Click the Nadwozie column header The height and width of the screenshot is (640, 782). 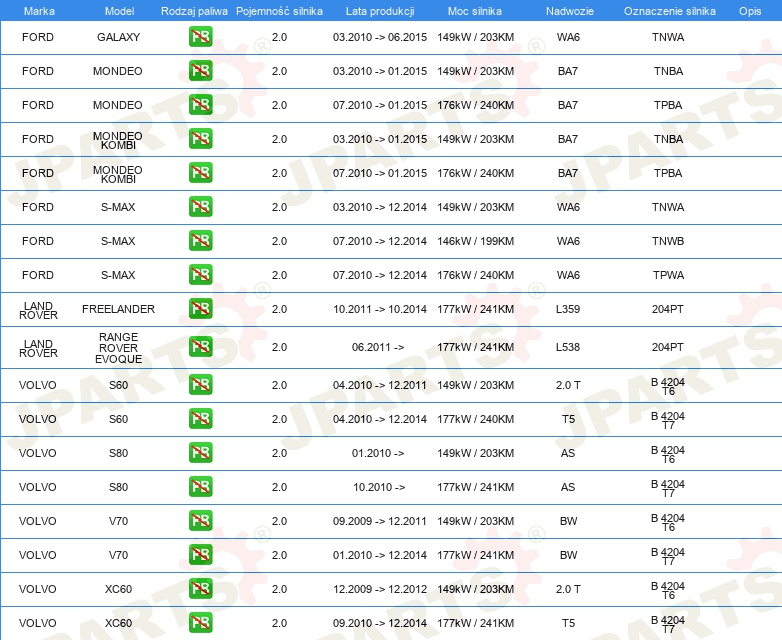click(x=570, y=11)
